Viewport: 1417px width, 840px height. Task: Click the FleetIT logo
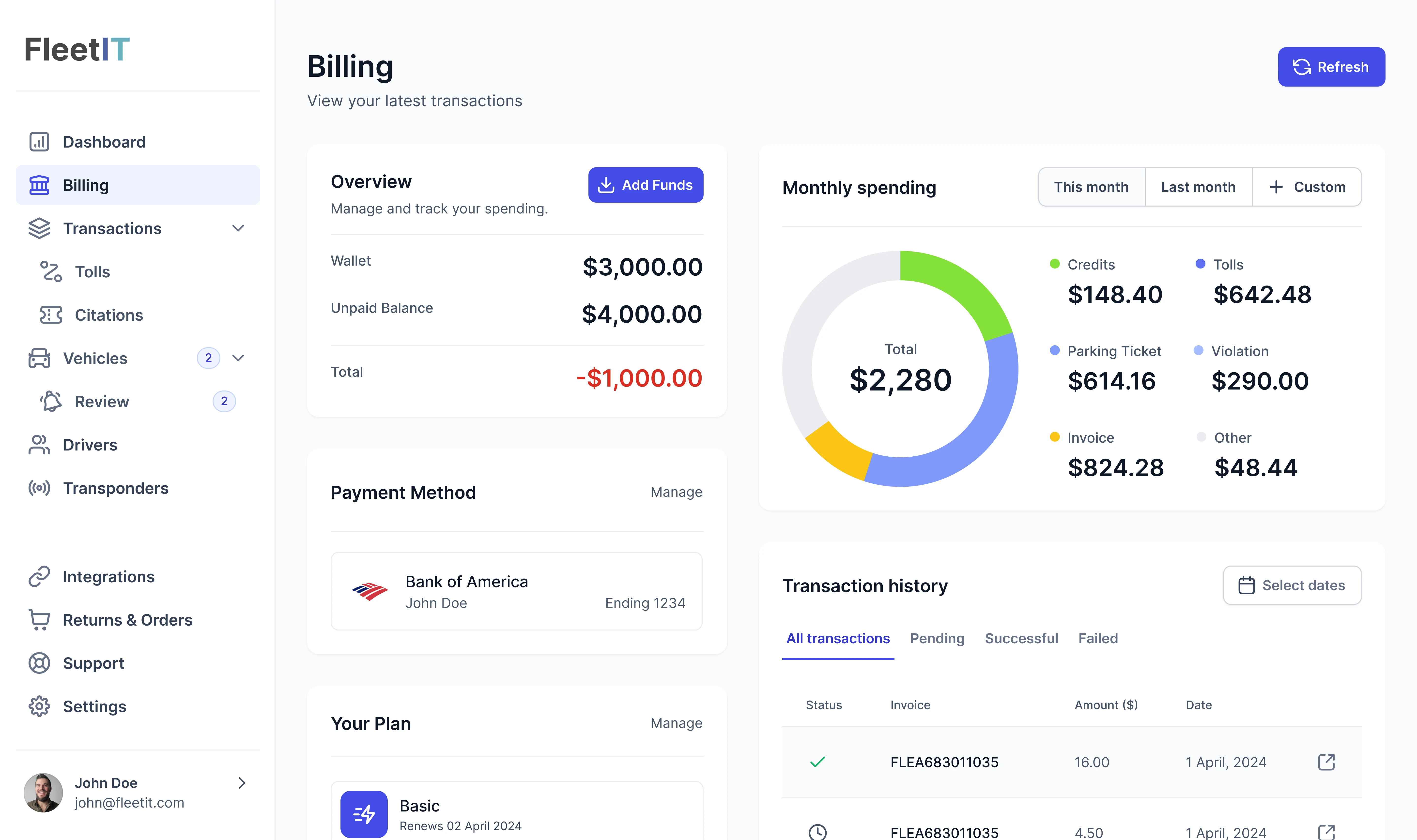[x=77, y=49]
